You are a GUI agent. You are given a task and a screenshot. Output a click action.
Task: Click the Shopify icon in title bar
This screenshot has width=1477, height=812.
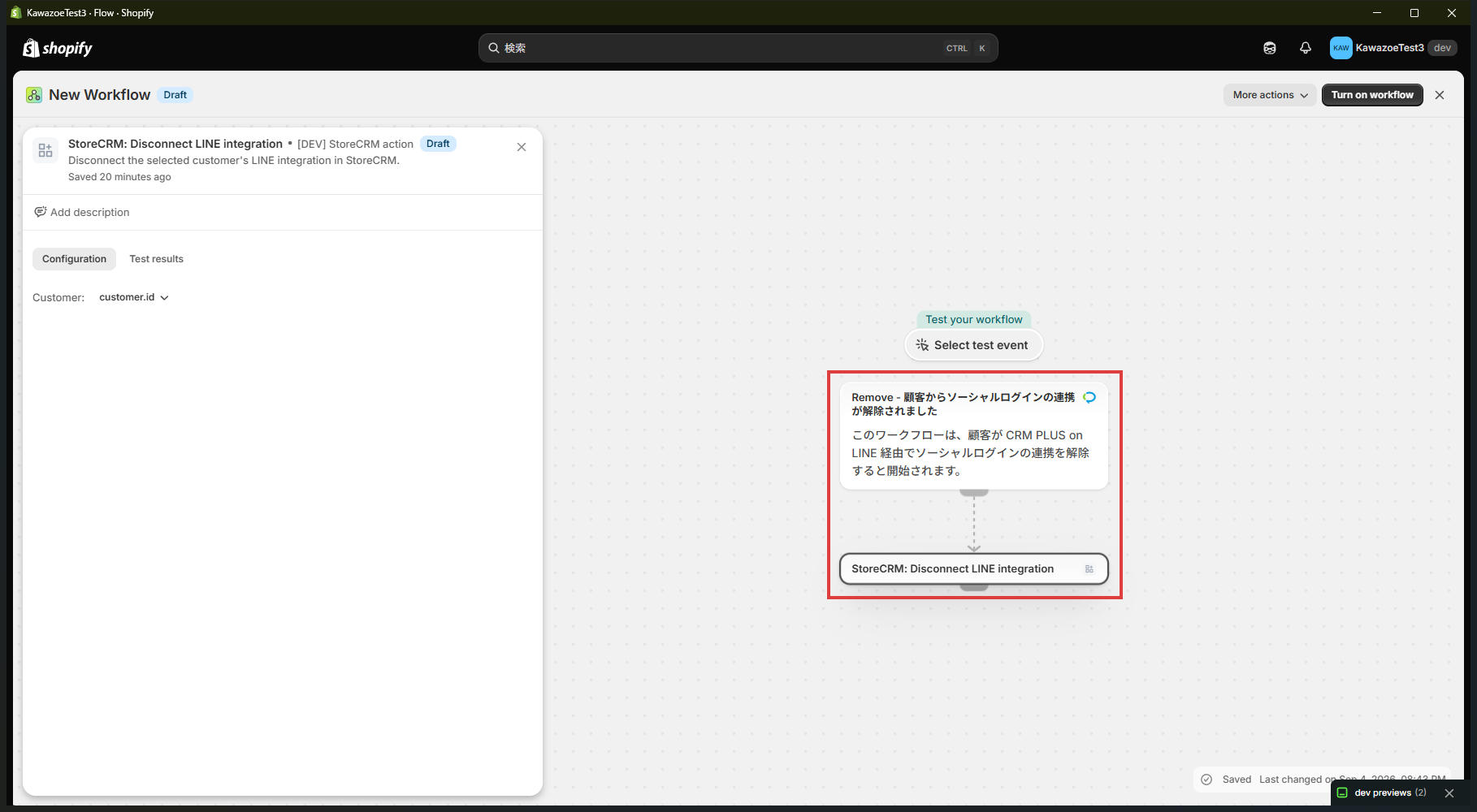15,12
